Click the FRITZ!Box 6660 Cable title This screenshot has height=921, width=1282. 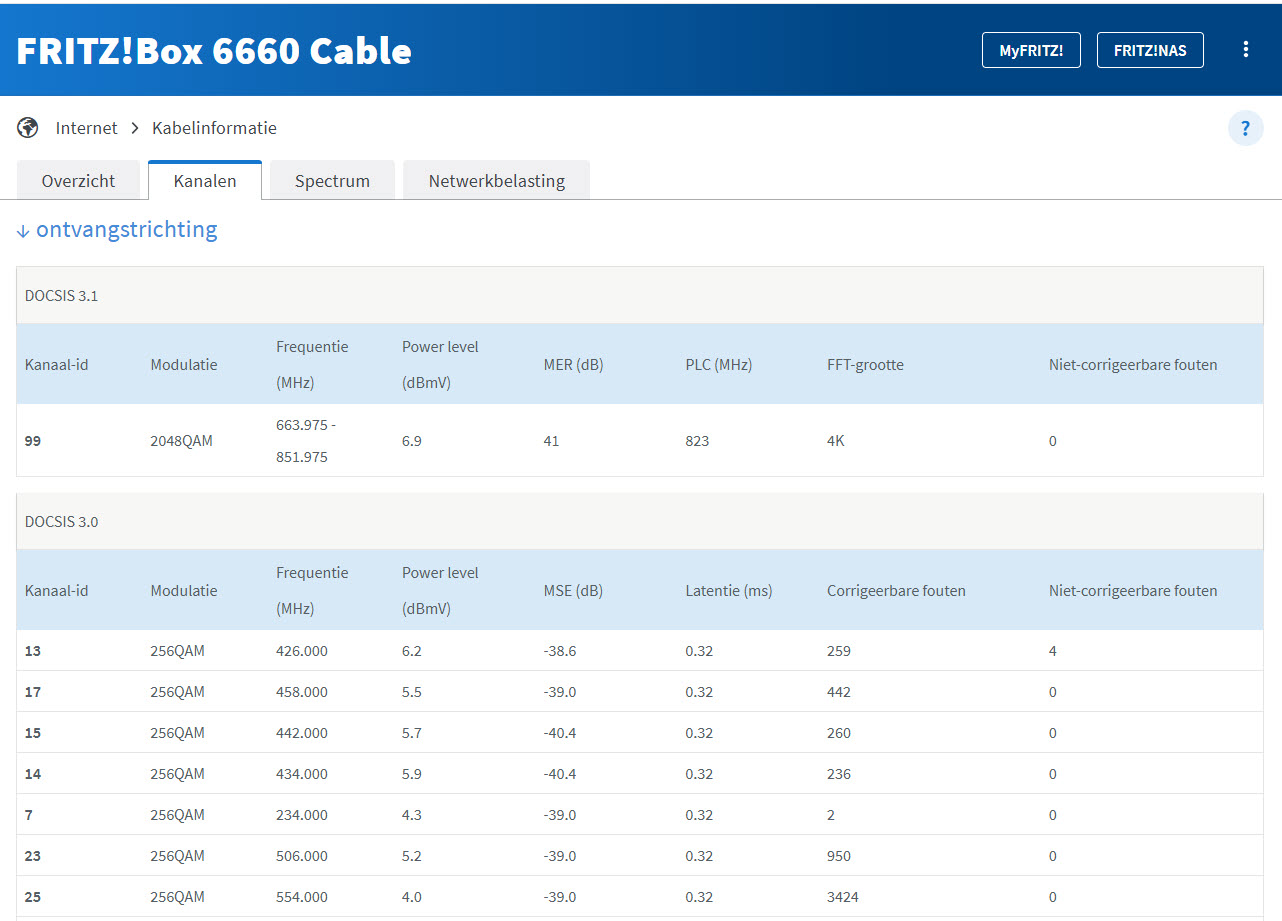pyautogui.click(x=214, y=50)
